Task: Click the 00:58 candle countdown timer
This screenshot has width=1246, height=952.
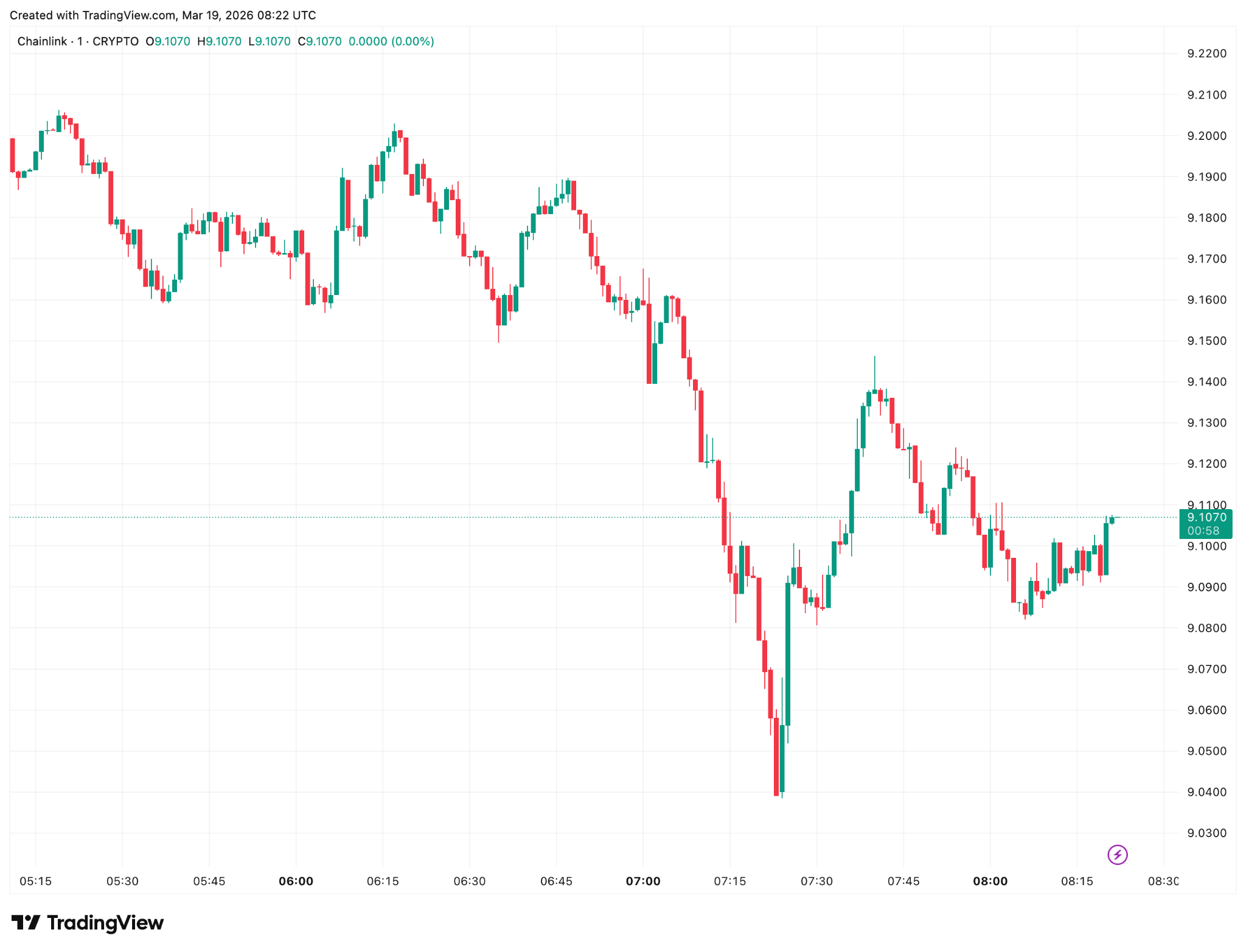Action: click(1203, 531)
